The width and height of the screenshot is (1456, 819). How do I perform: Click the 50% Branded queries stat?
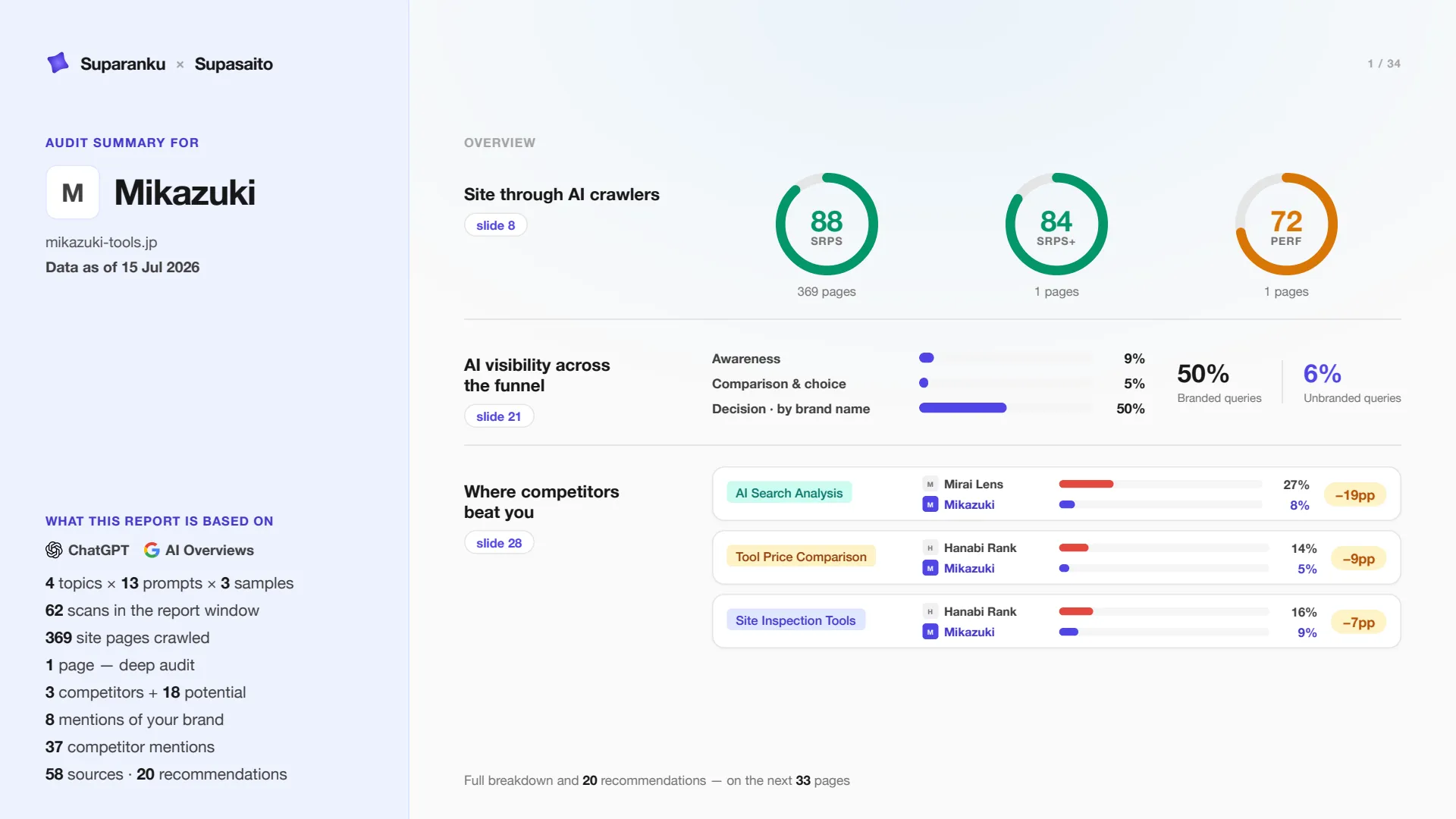point(1219,382)
